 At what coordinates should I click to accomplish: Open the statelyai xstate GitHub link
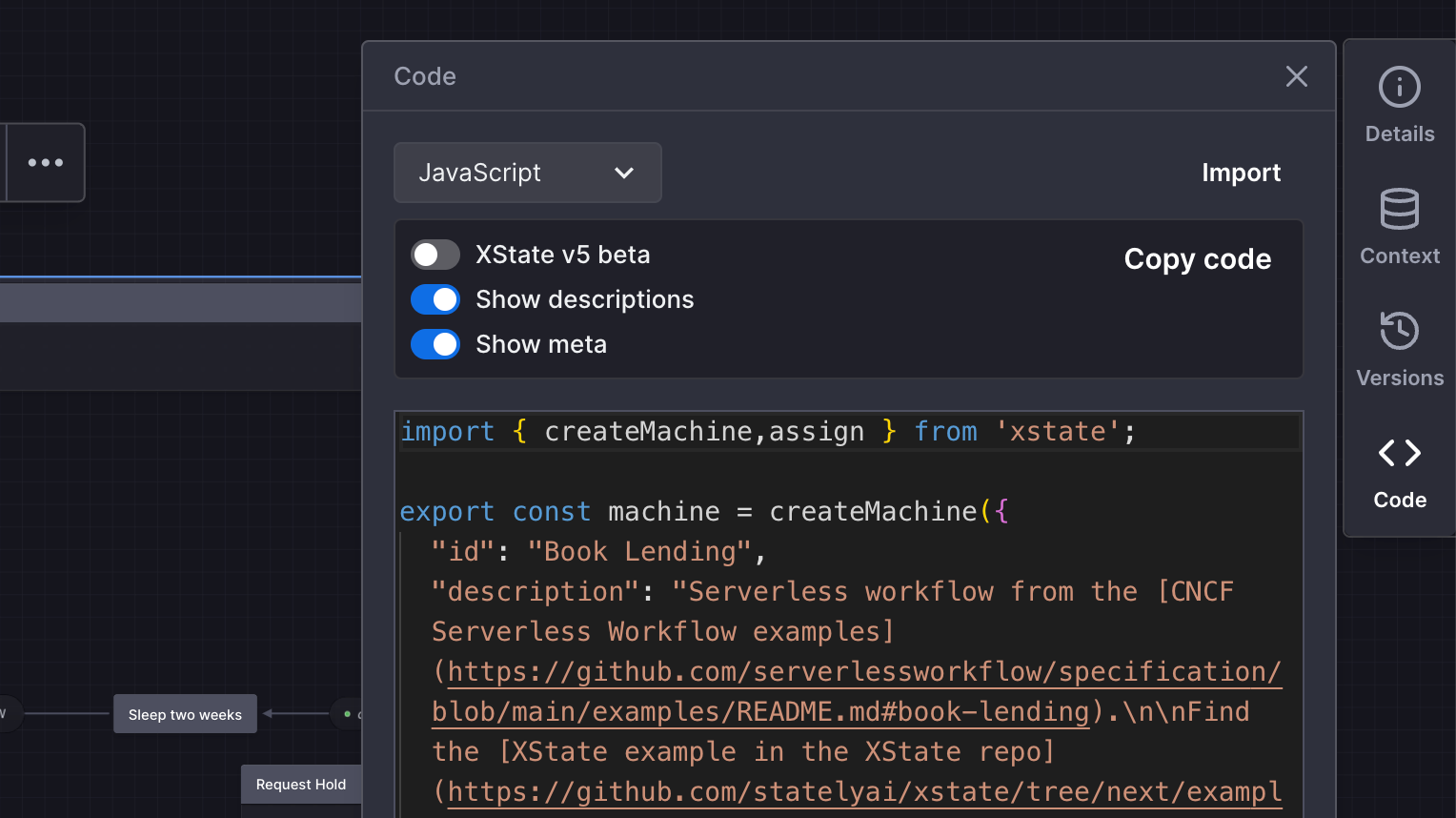pos(864,791)
